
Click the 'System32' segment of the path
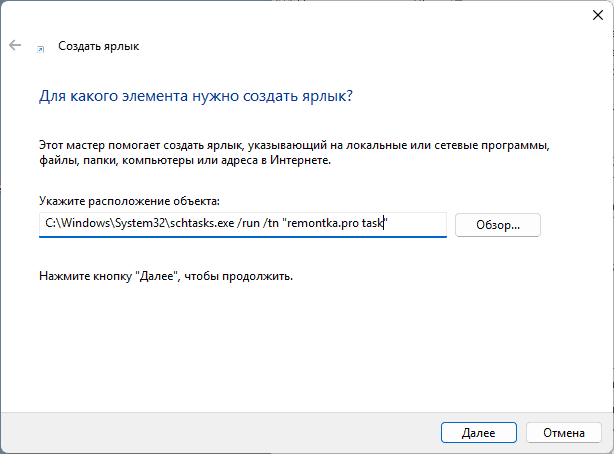pyautogui.click(x=134, y=224)
